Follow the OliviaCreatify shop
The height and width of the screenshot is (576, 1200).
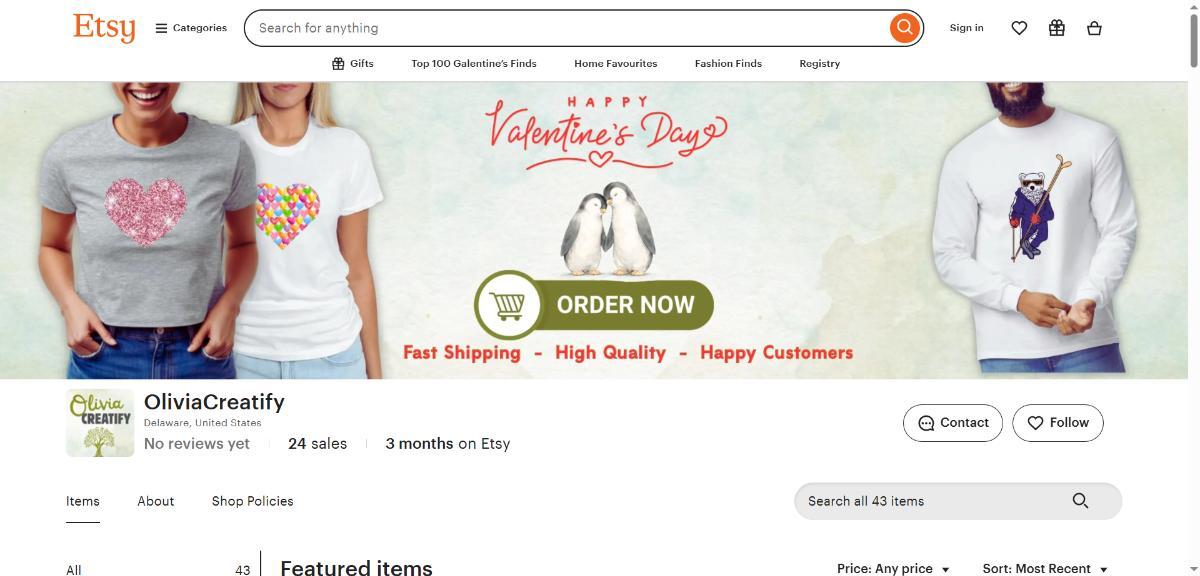point(1058,423)
